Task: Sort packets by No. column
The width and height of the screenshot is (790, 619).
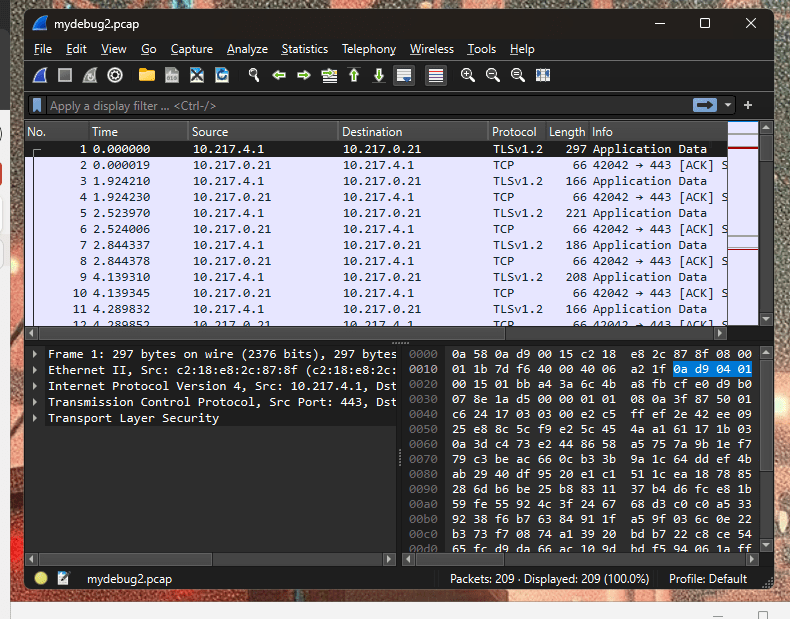Action: coord(57,132)
